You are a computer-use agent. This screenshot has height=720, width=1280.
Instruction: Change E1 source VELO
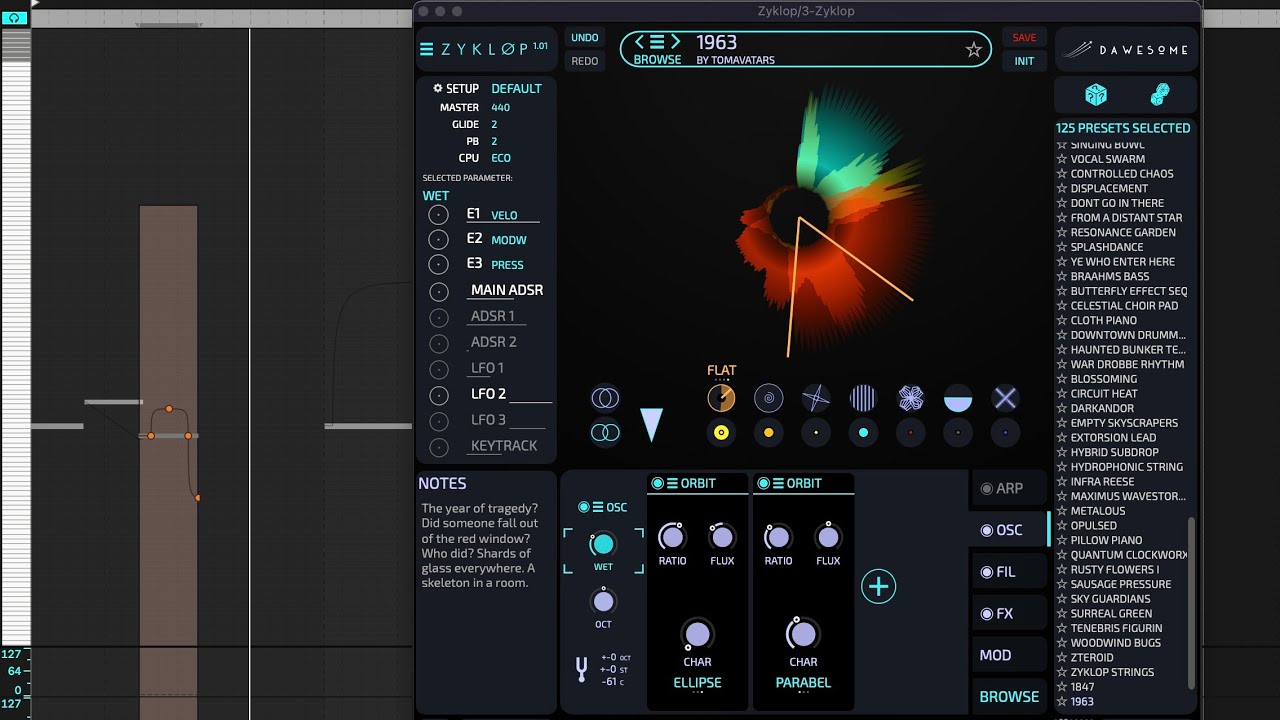pyautogui.click(x=504, y=215)
